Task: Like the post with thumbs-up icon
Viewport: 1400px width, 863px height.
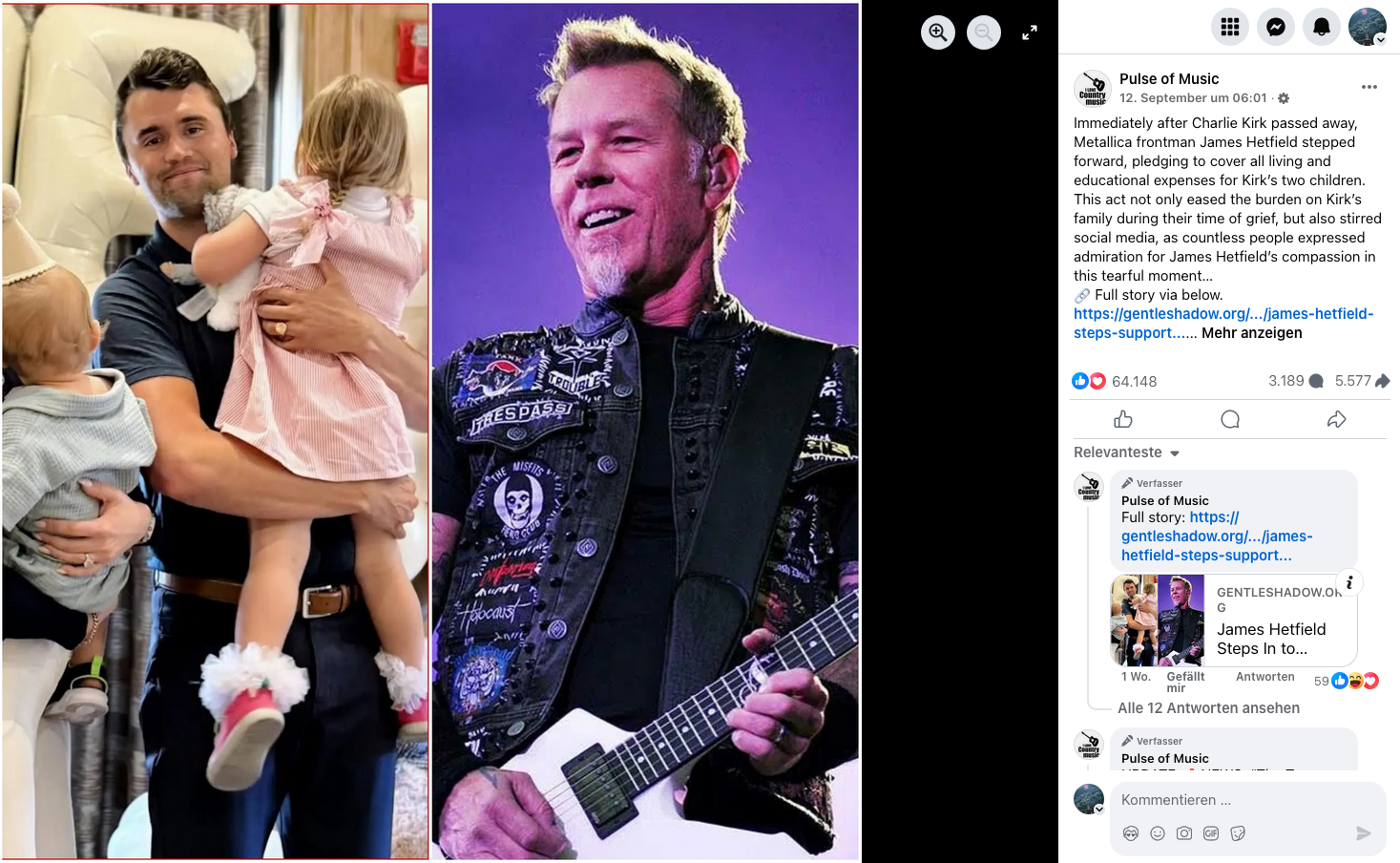Action: pyautogui.click(x=1123, y=419)
